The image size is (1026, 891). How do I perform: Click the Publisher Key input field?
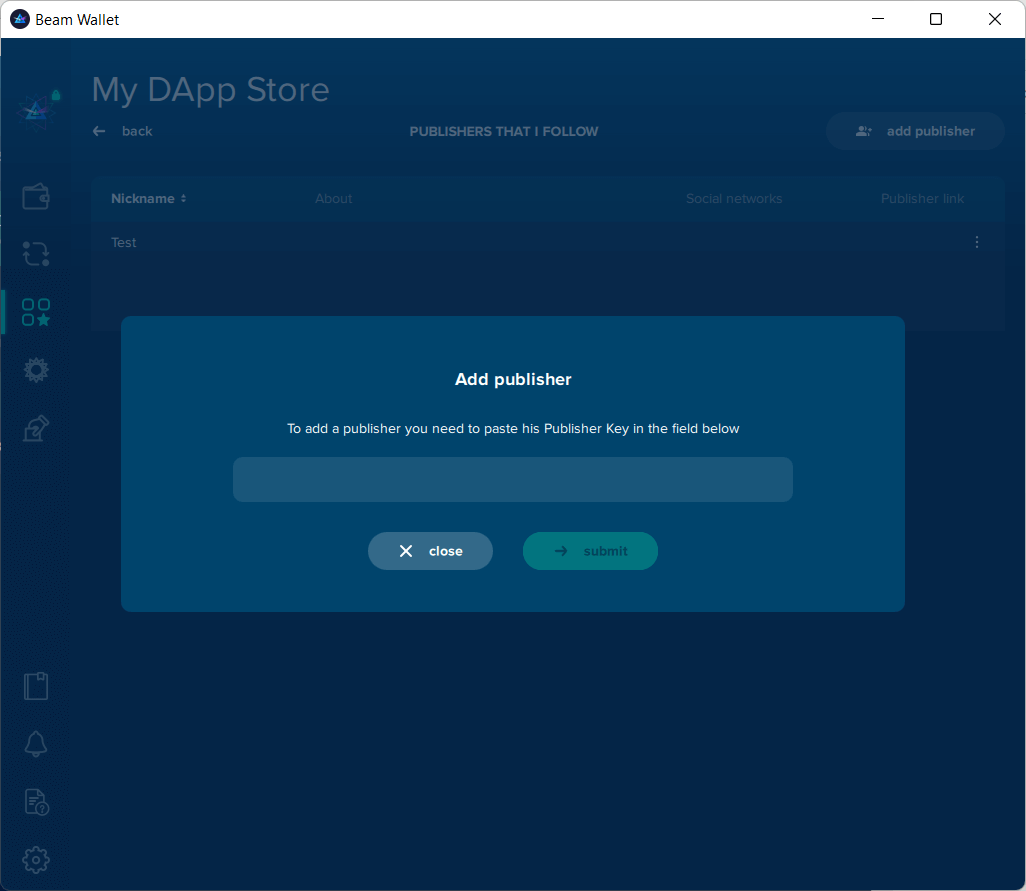tap(512, 480)
